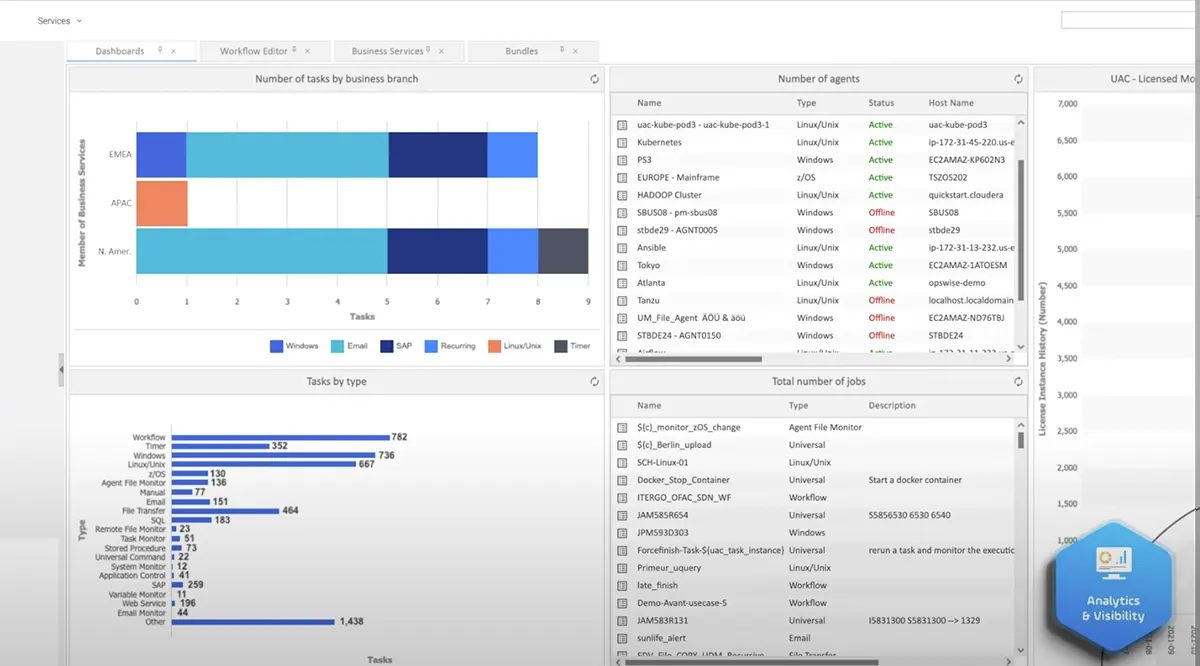Open details icon for HADOOP Cluster agent
The width and height of the screenshot is (1200, 666).
[x=622, y=195]
